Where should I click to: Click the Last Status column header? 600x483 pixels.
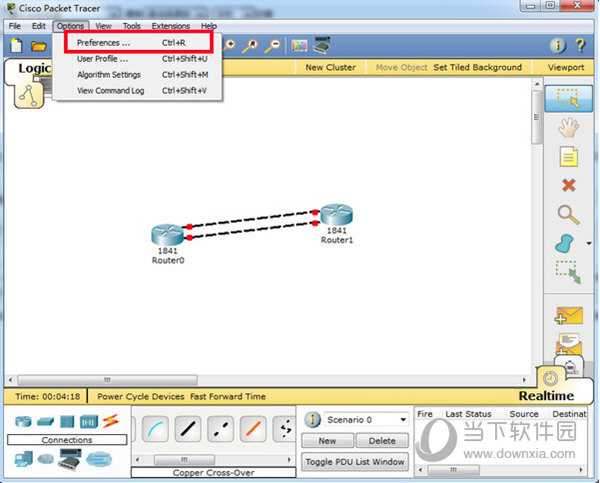tap(468, 414)
